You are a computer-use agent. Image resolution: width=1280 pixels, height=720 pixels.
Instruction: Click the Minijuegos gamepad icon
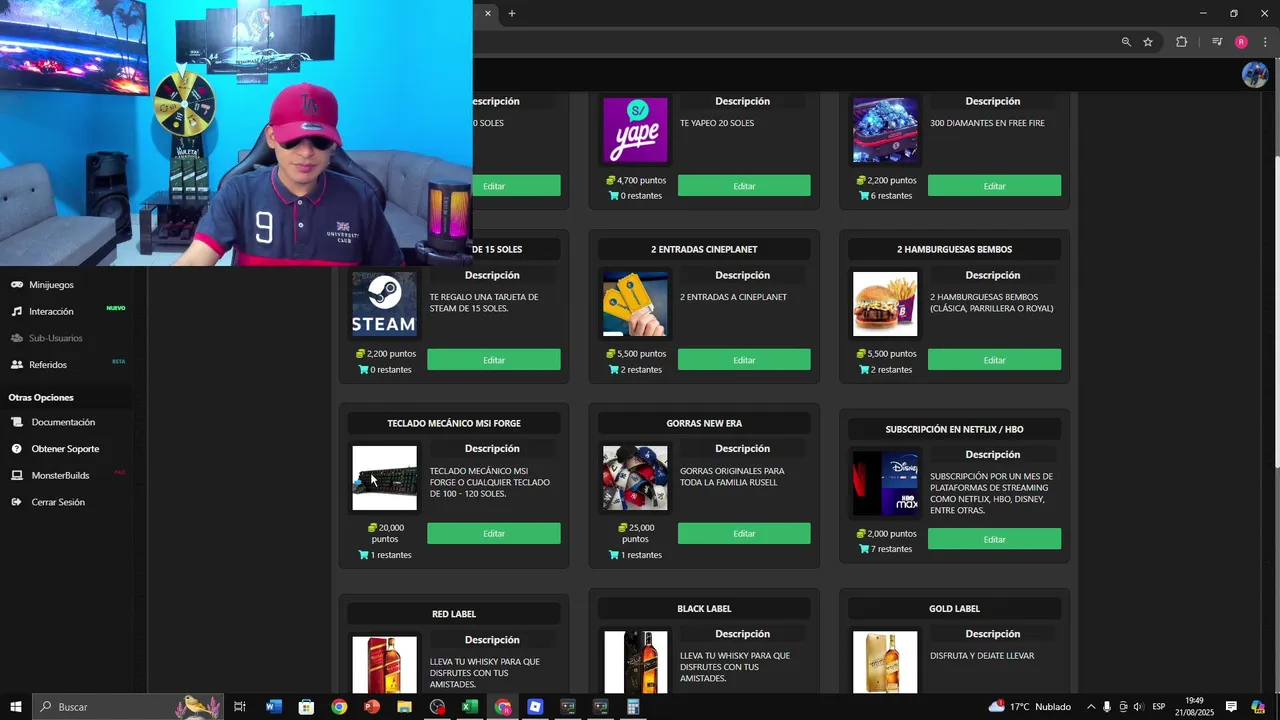click(17, 285)
